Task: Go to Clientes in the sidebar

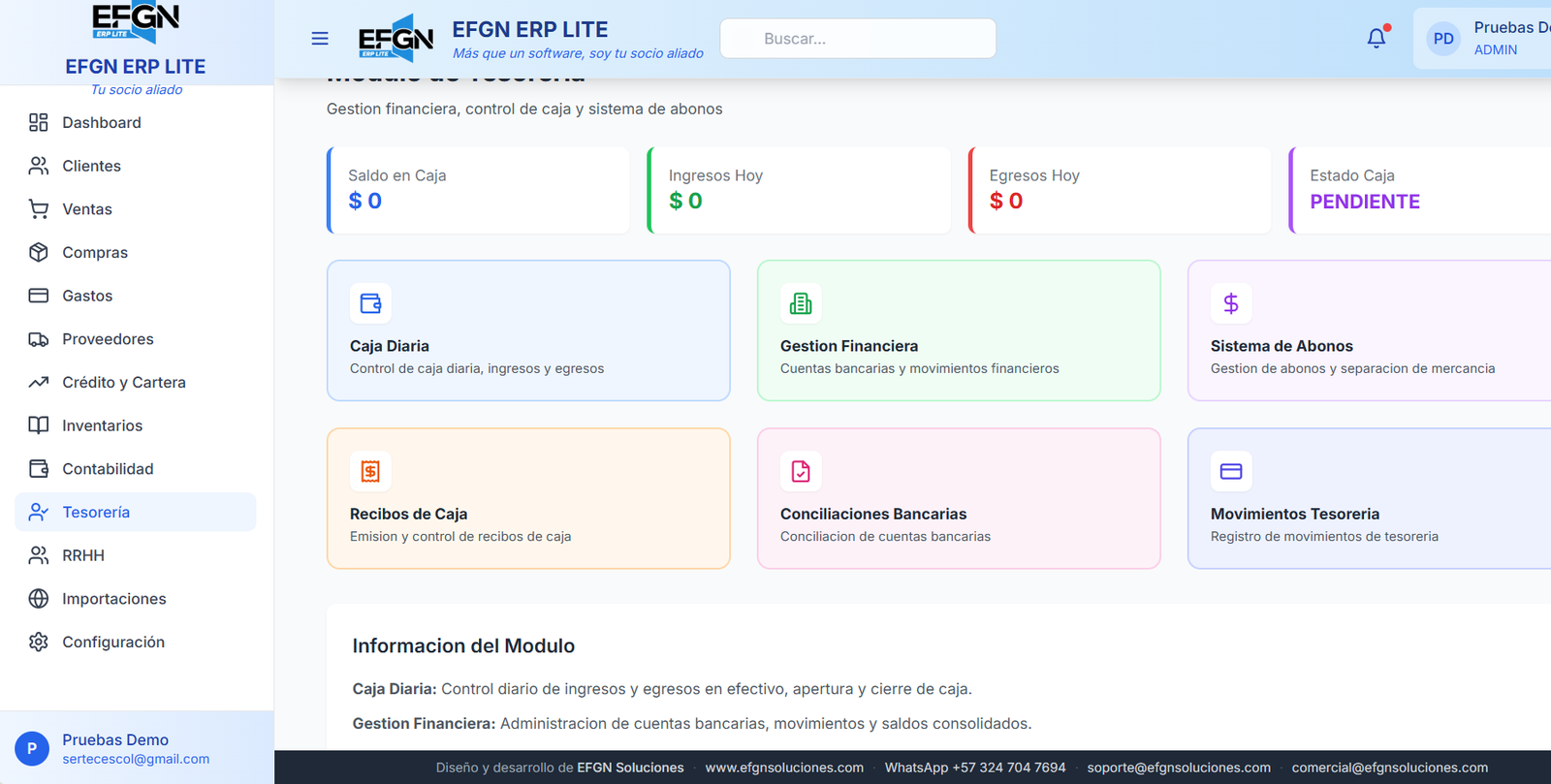Action: coord(136,166)
